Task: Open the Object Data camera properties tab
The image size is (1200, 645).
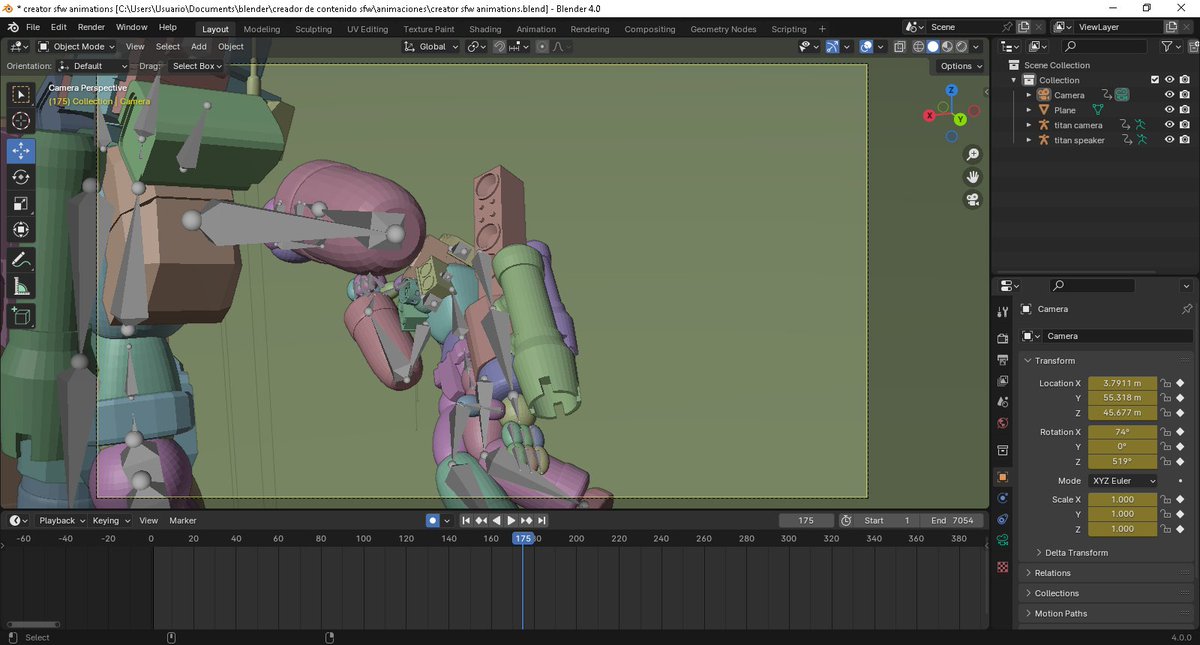Action: click(1003, 540)
